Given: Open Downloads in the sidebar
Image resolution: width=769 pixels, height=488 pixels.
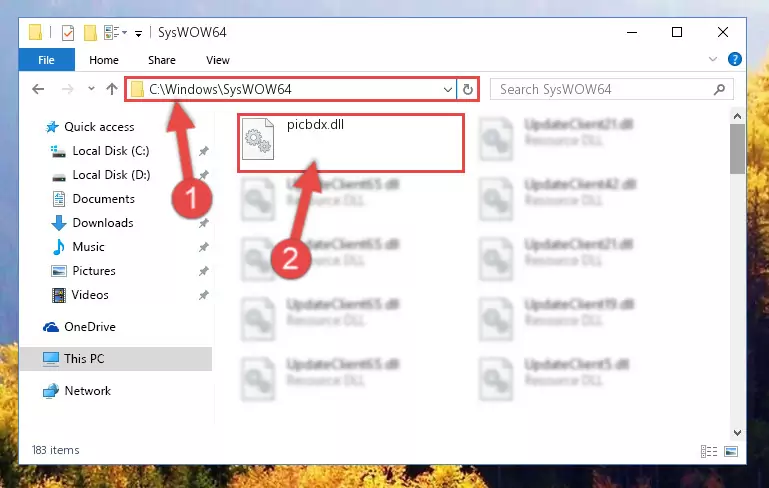Looking at the screenshot, I should click(103, 223).
